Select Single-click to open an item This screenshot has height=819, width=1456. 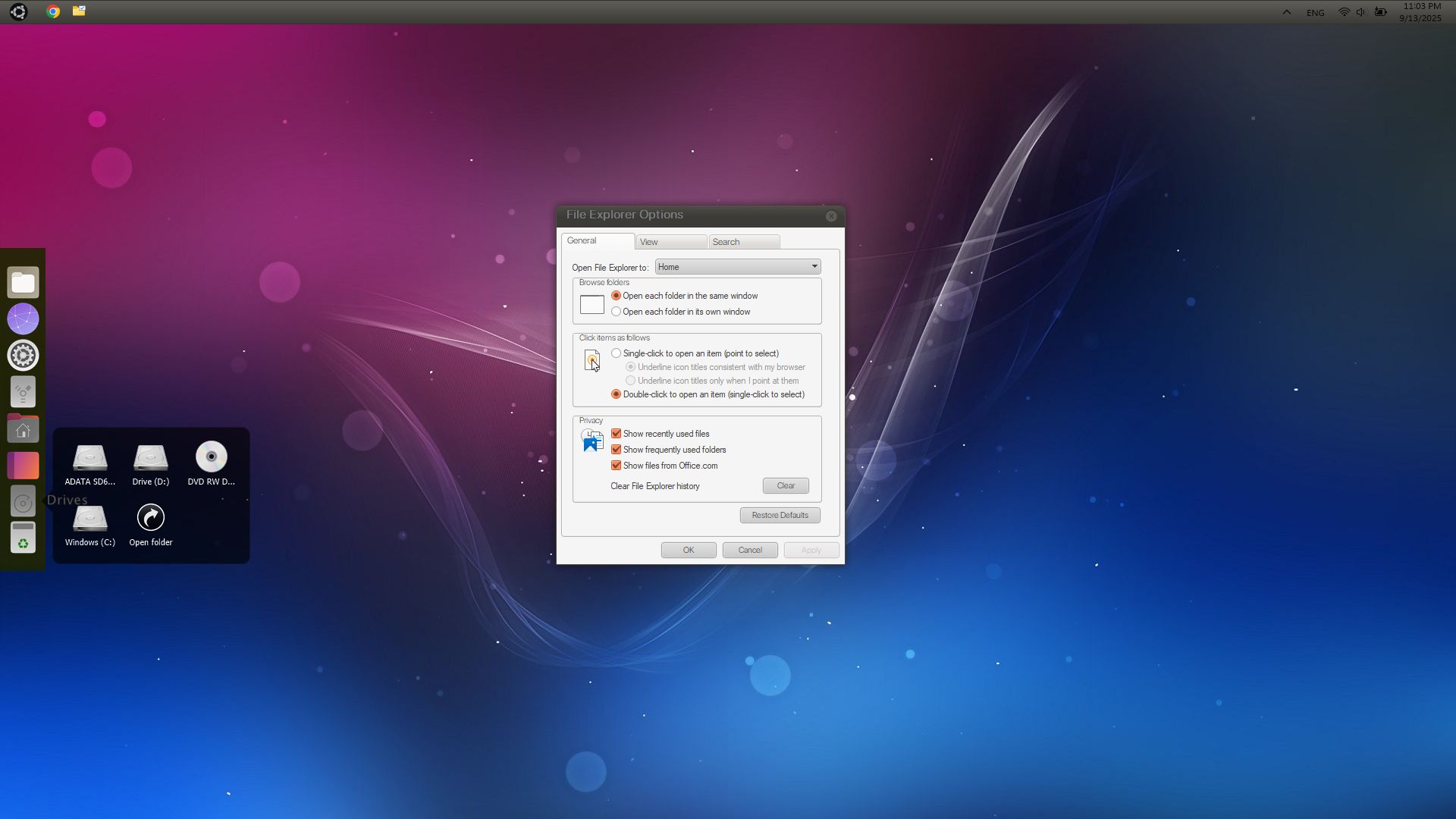pos(616,353)
